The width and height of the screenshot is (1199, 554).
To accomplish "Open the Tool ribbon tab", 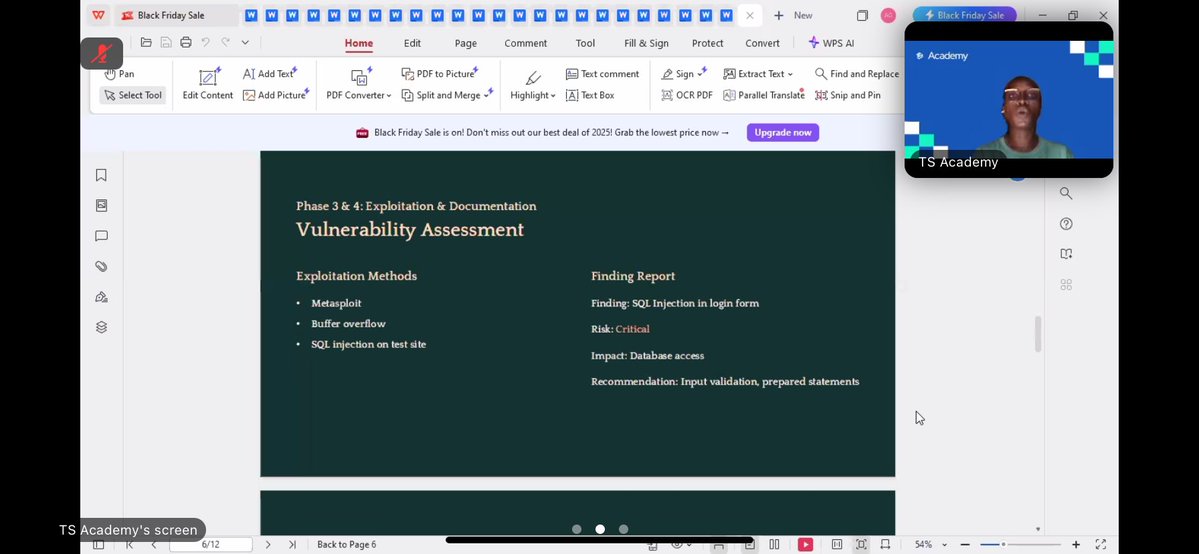I will (x=585, y=44).
